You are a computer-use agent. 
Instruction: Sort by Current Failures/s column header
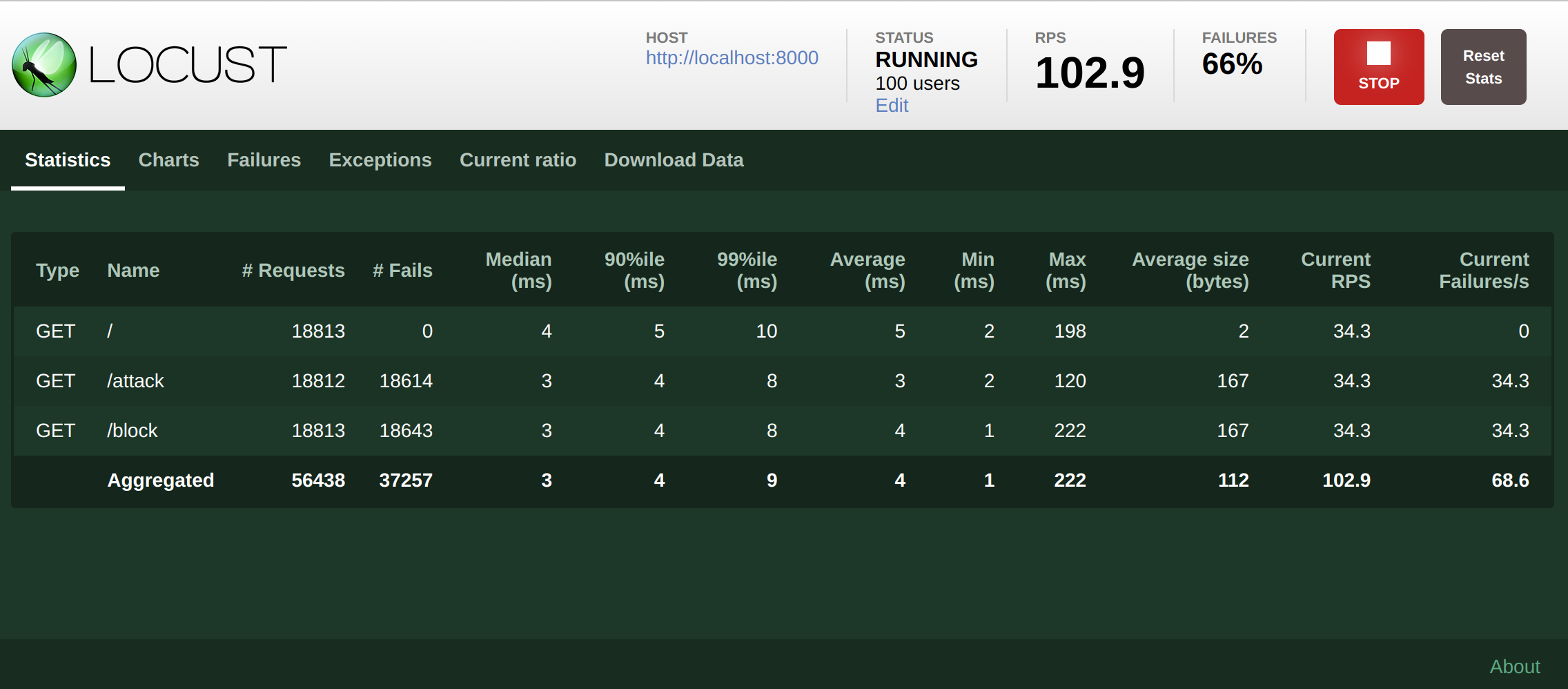coord(1484,271)
